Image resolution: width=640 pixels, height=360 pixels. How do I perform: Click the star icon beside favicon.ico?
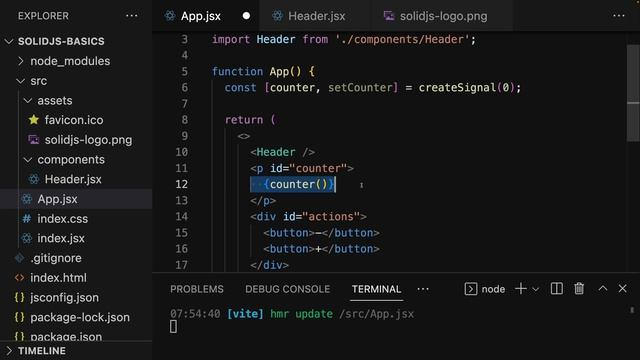tap(34, 120)
